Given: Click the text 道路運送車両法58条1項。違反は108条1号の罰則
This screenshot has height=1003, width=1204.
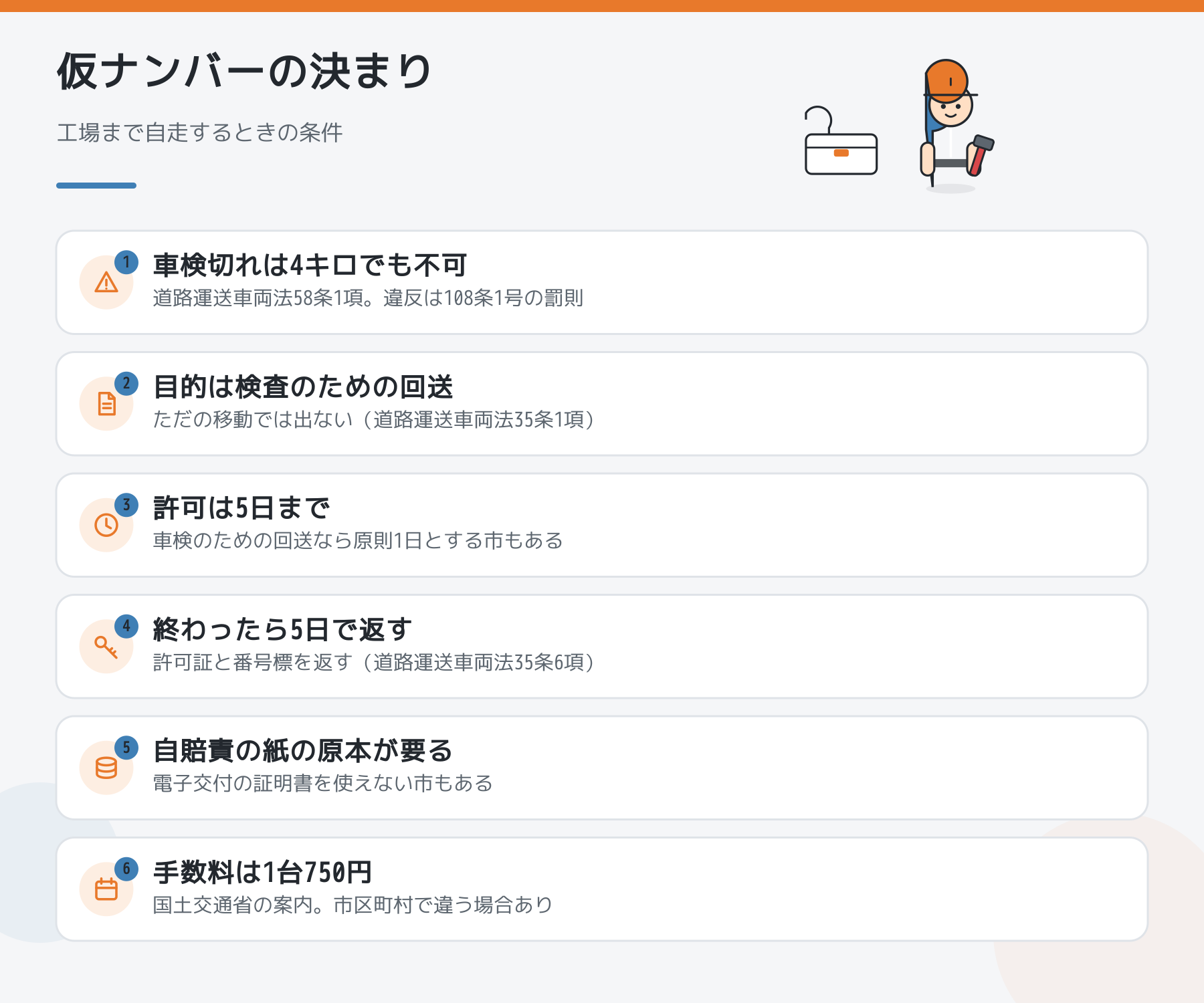Looking at the screenshot, I should coord(368,298).
